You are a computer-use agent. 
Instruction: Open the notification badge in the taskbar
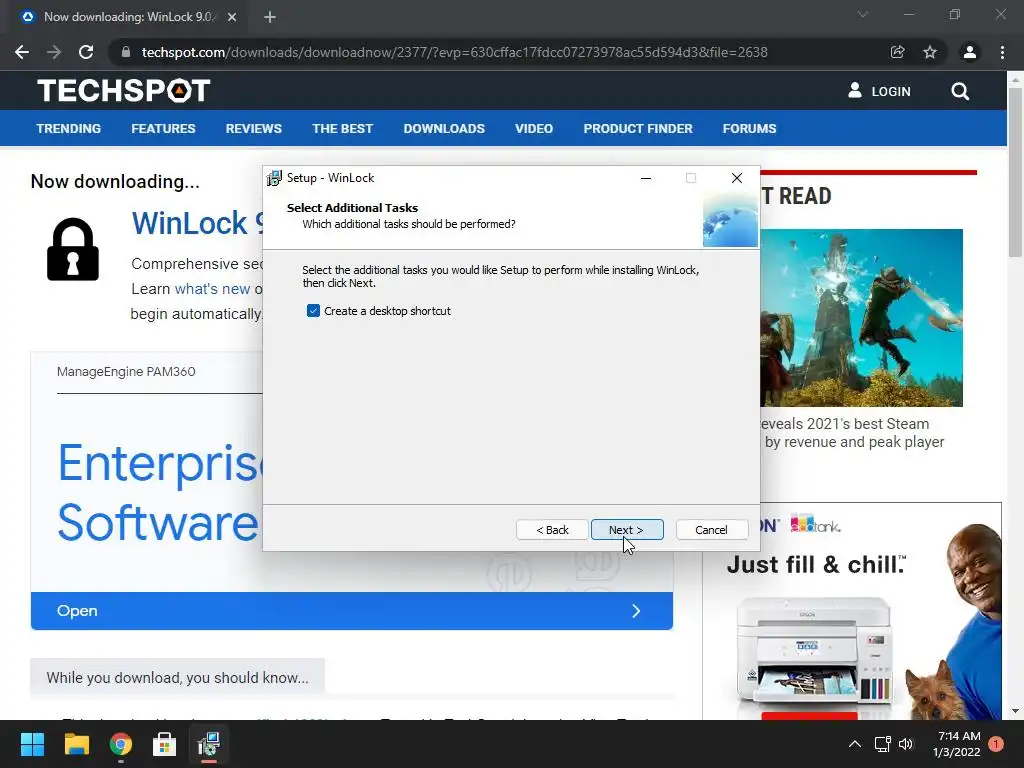(x=996, y=744)
